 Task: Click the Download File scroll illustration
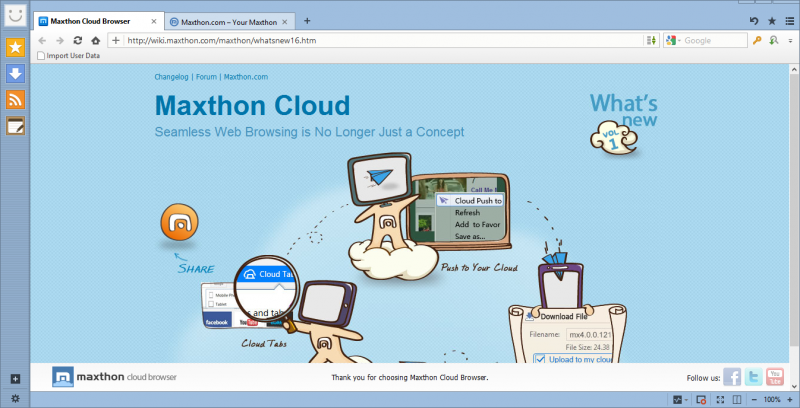(567, 333)
